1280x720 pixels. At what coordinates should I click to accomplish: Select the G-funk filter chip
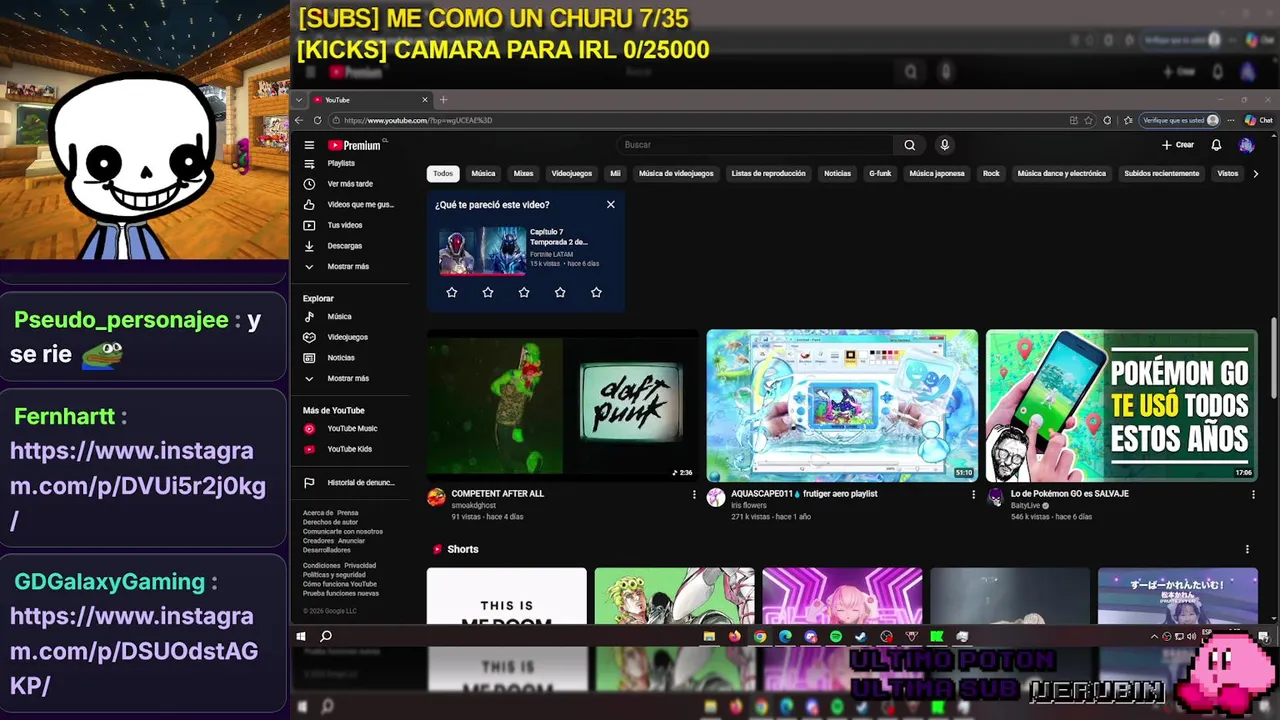click(880, 173)
